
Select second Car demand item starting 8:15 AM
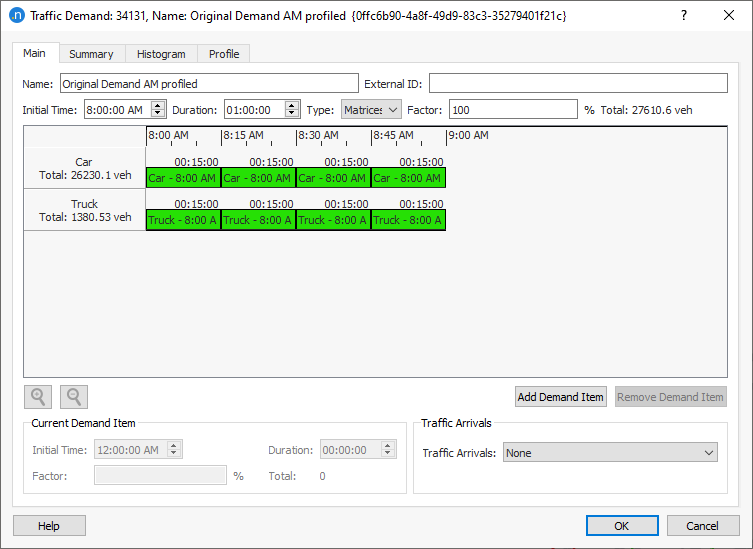(258, 178)
